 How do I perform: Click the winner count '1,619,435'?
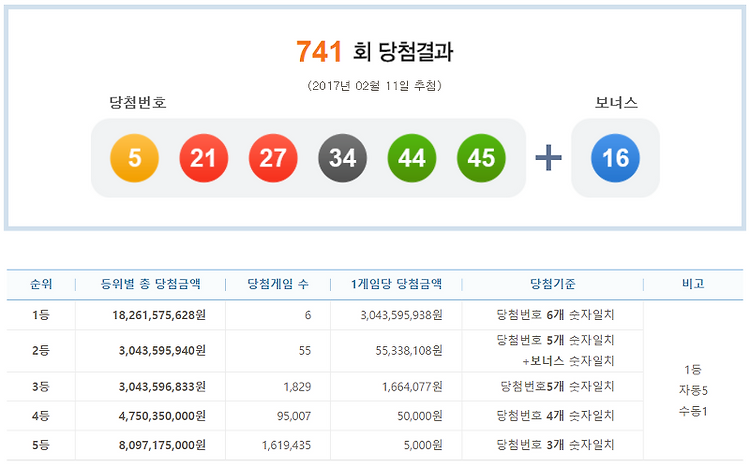pos(287,445)
